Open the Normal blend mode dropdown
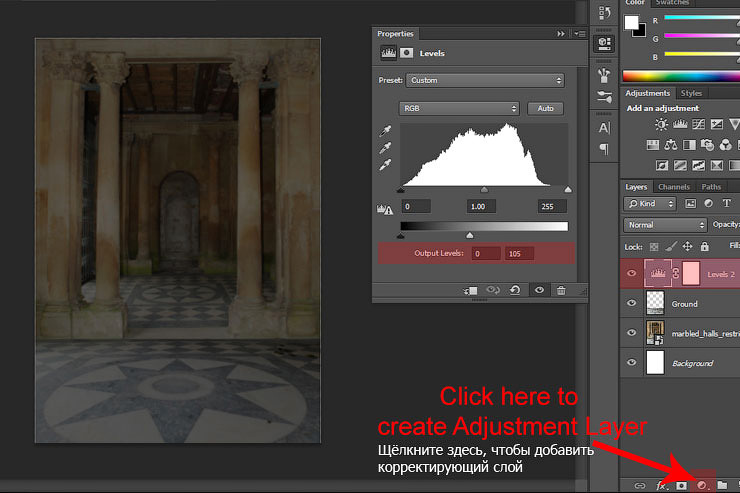Image resolution: width=740 pixels, height=493 pixels. [x=664, y=225]
